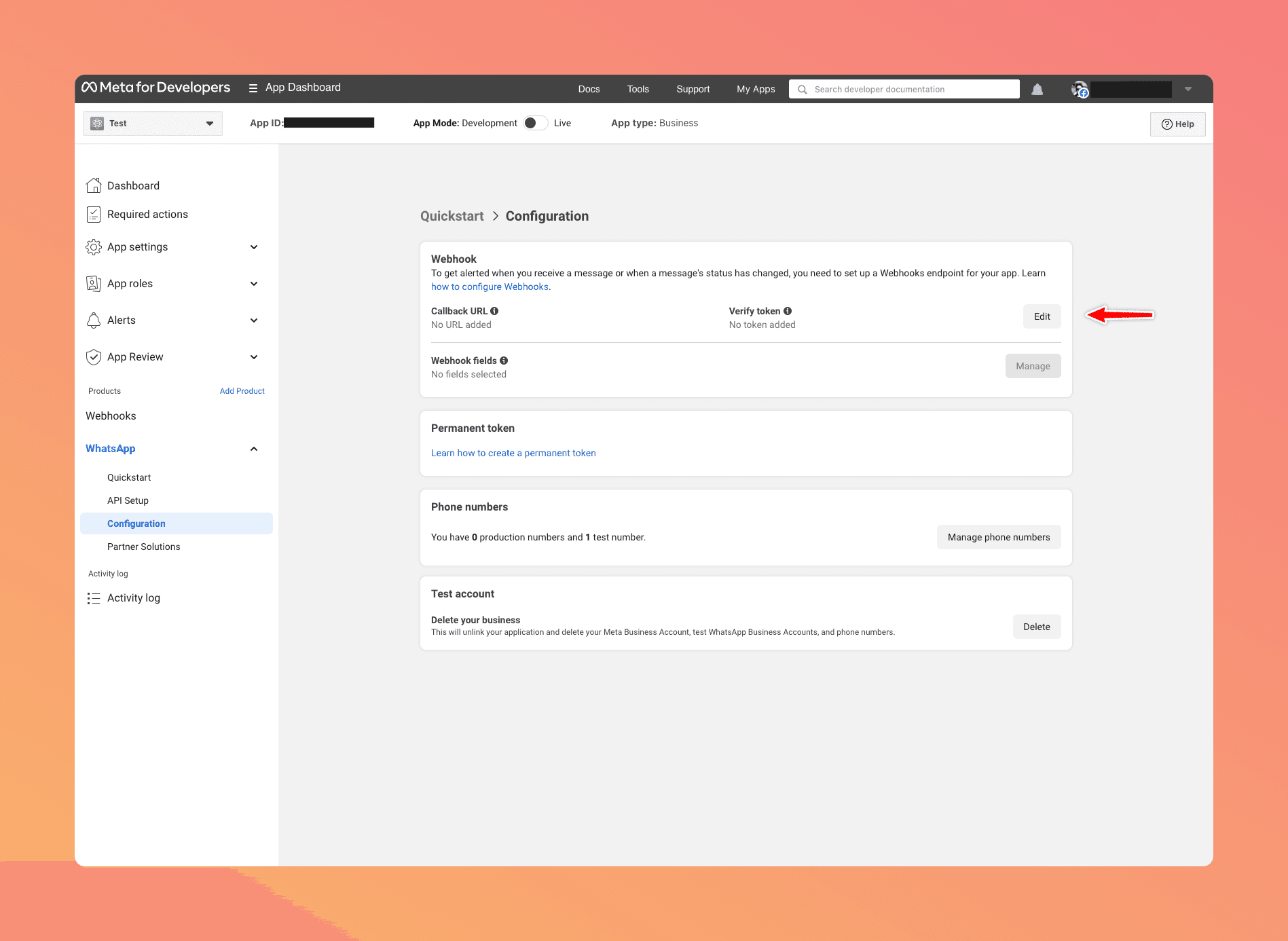Delete the test business account
This screenshot has height=941, width=1288.
(x=1037, y=627)
